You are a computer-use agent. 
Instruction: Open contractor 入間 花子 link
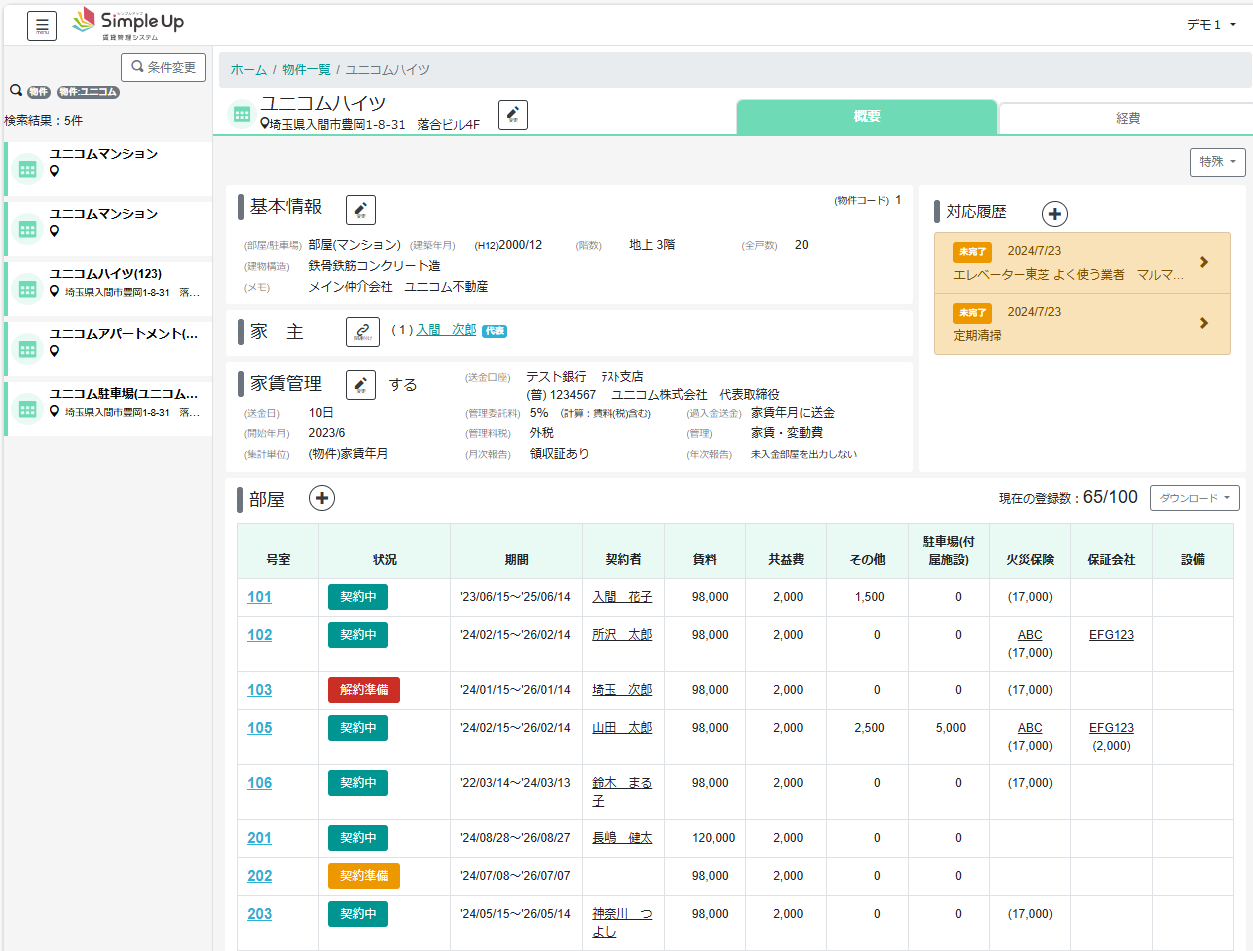pyautogui.click(x=622, y=597)
